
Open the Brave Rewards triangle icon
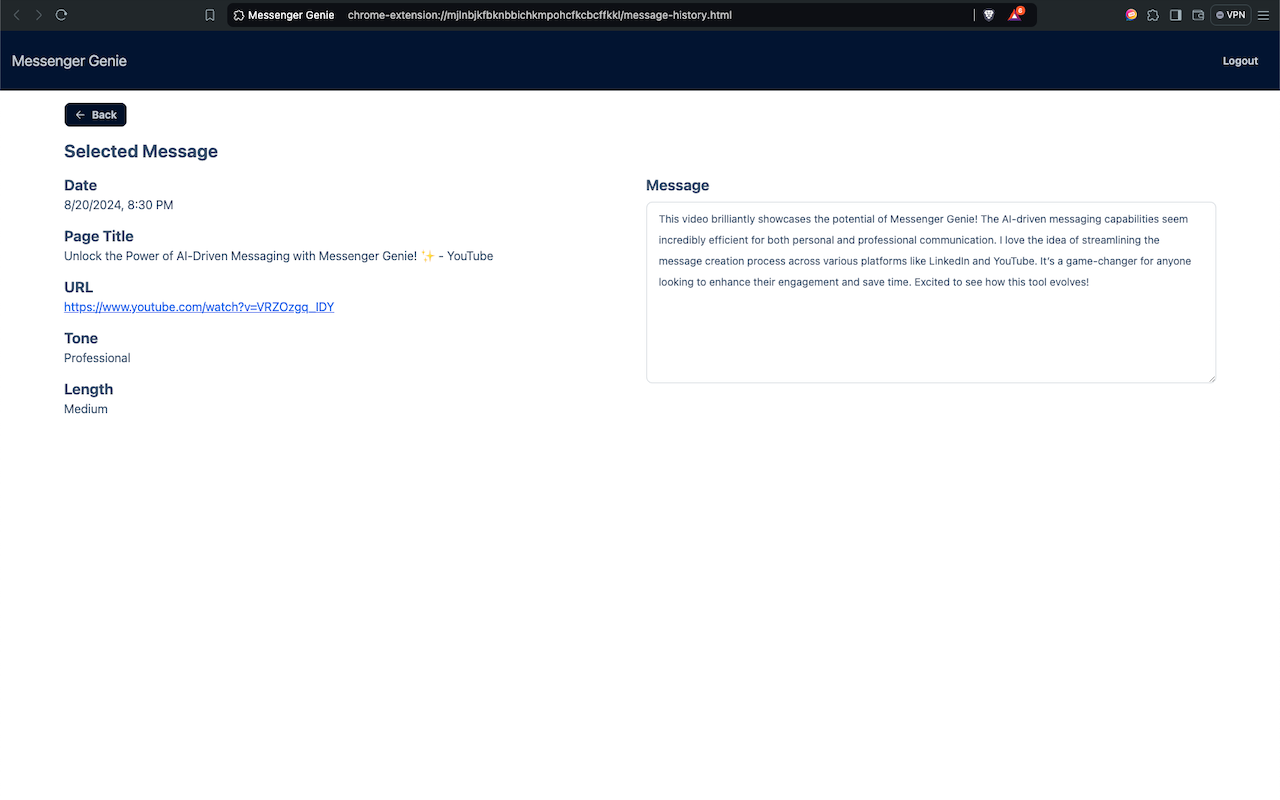pos(1016,14)
